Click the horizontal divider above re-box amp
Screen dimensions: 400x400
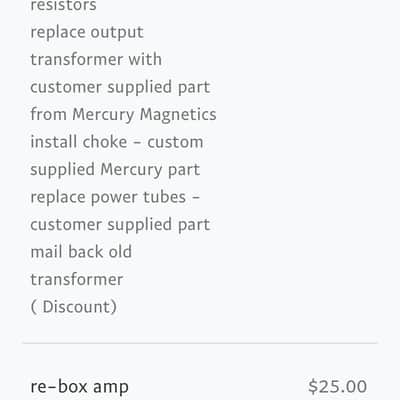tap(200, 343)
